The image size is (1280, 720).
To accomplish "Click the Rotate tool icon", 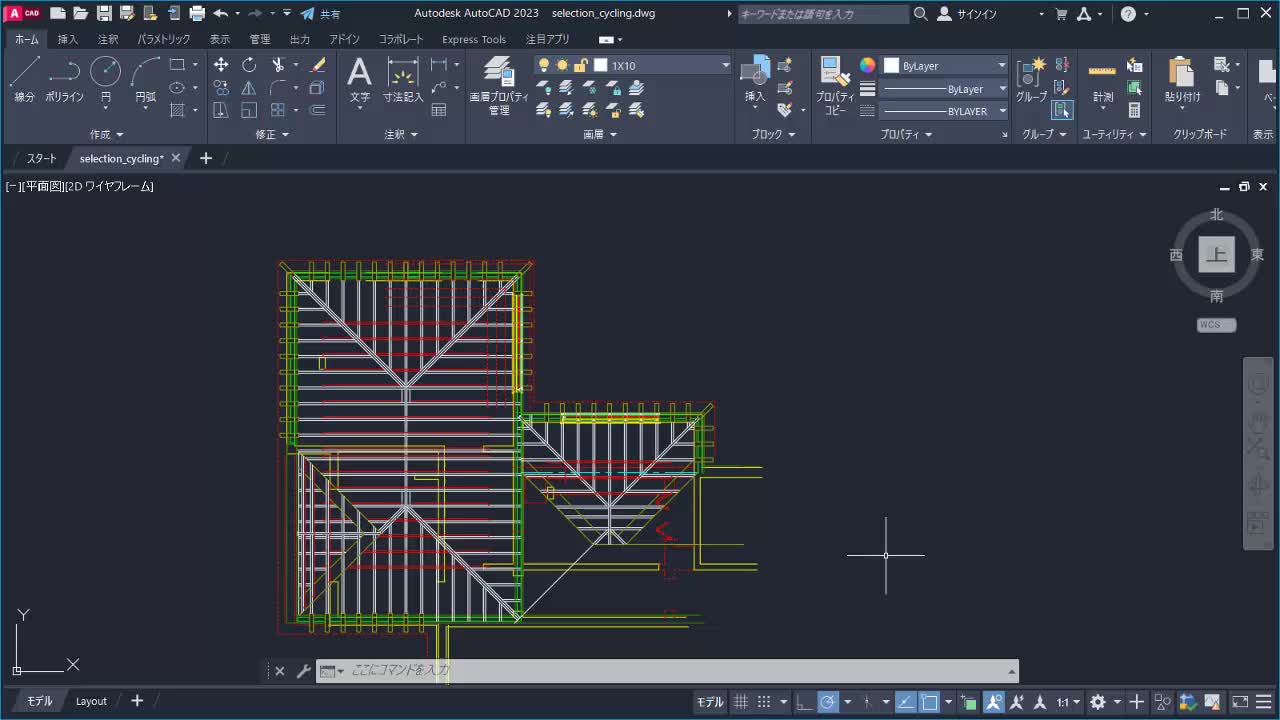I will [x=249, y=65].
